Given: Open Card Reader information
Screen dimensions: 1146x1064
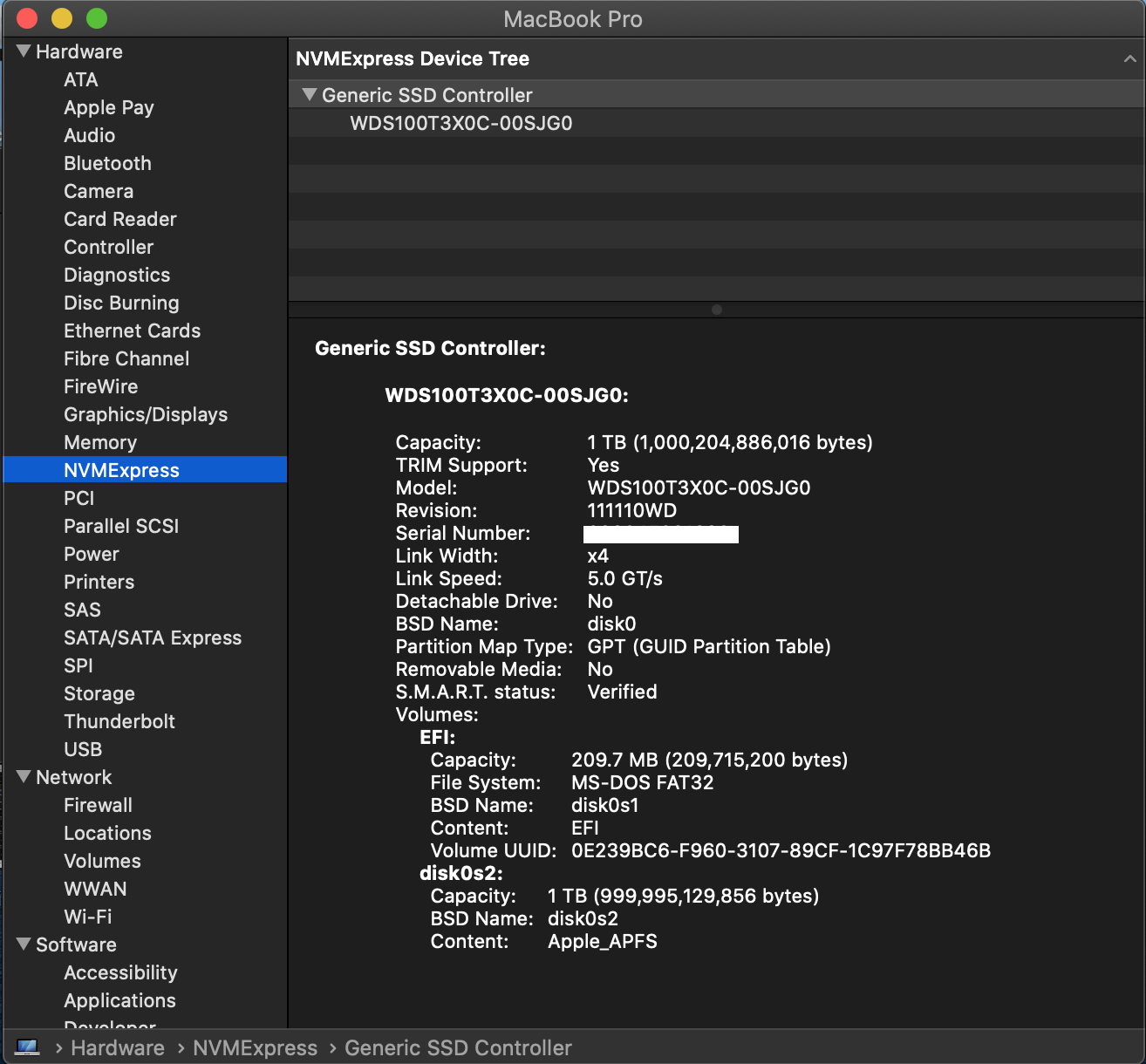Looking at the screenshot, I should click(x=120, y=219).
